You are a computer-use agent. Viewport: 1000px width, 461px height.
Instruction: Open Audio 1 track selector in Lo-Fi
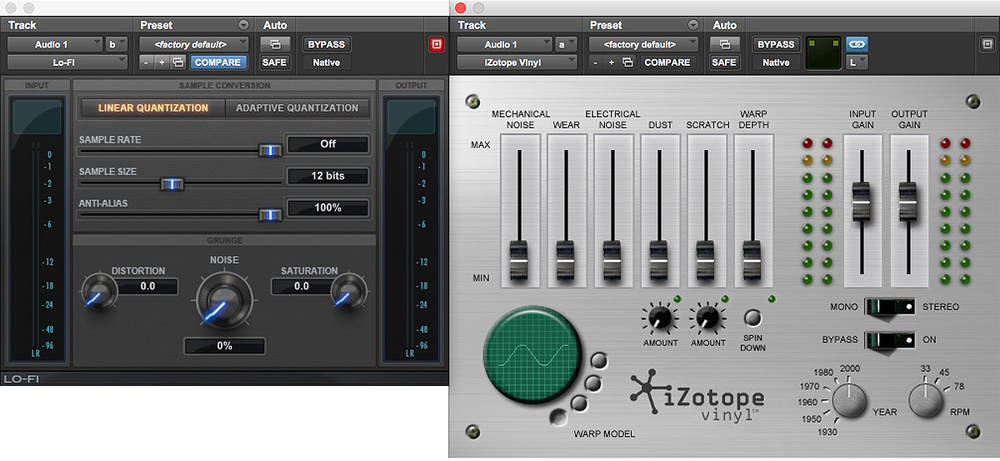click(55, 45)
